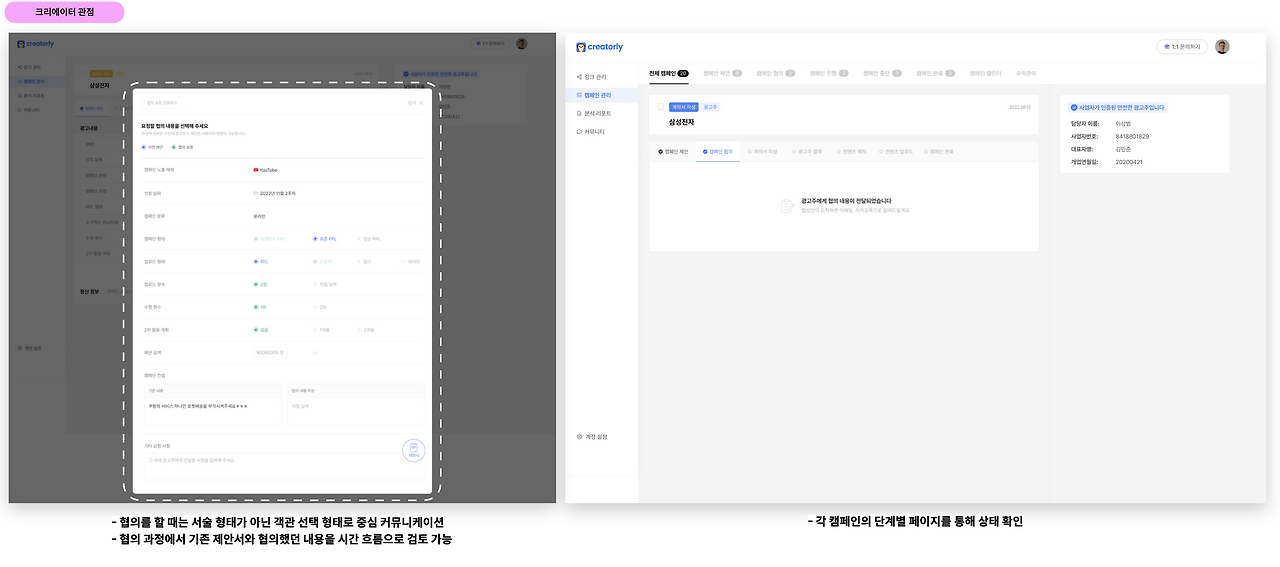
Task: Select 직접 입력 under 업로드 장수
Action: (325, 284)
